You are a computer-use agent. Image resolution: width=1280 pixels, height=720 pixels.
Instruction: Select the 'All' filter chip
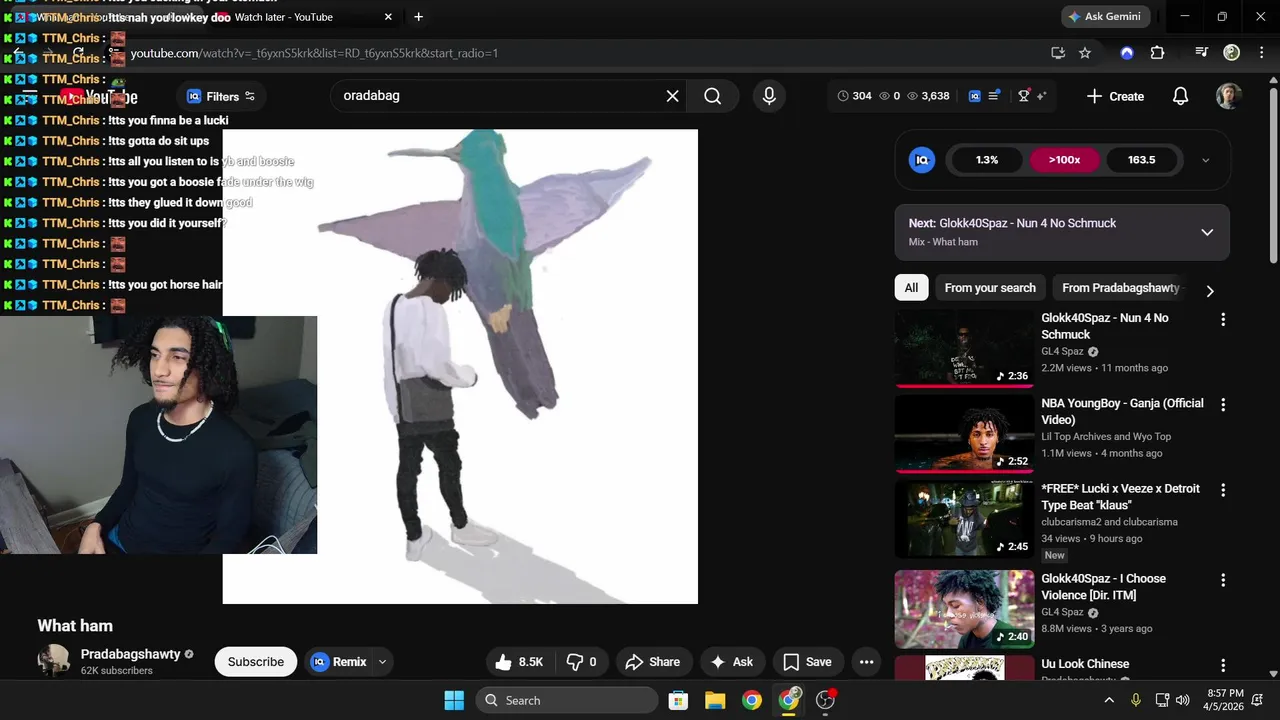click(911, 288)
